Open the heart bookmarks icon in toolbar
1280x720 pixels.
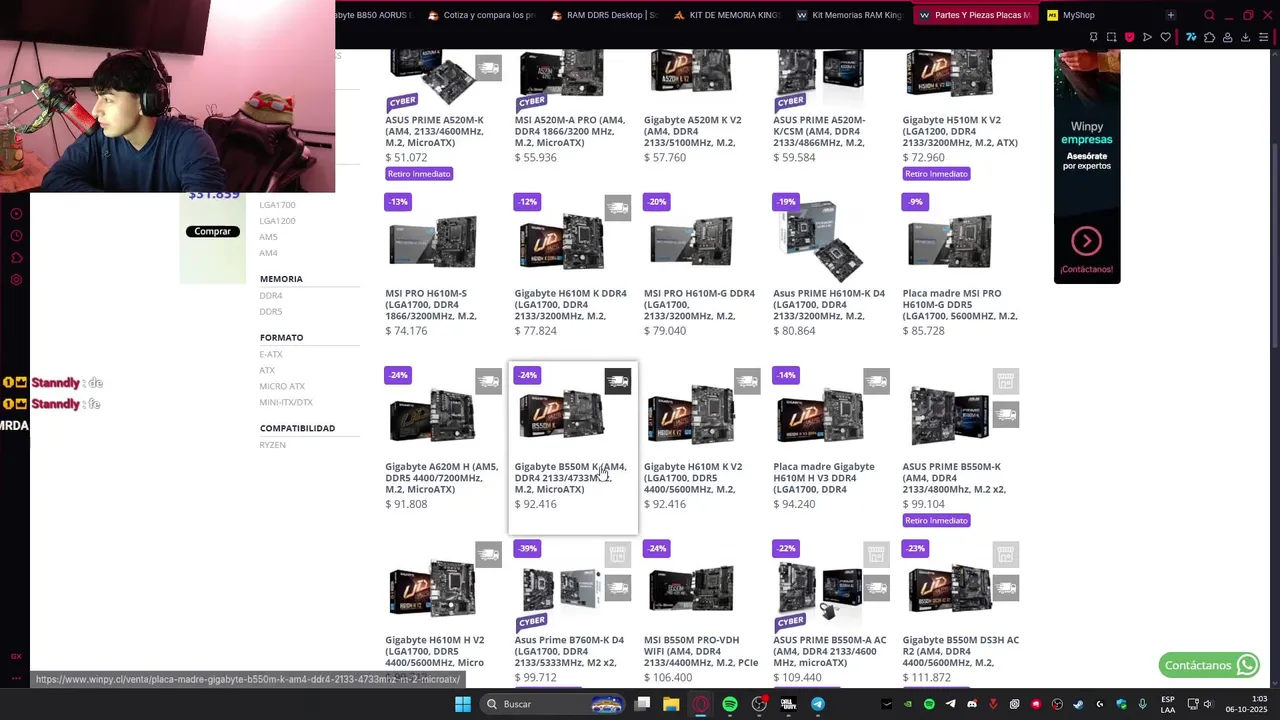pos(1165,37)
